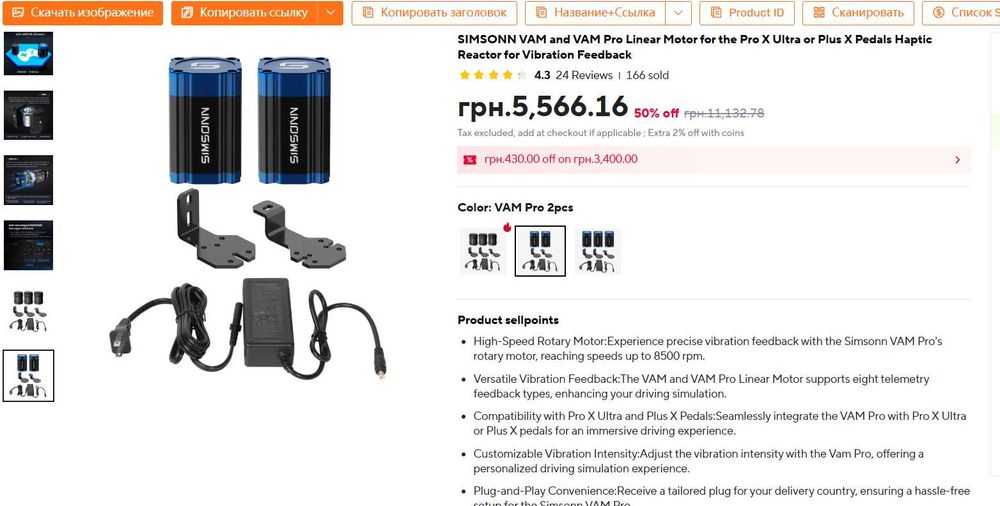Pick the black three motors hot variant
This screenshot has width=1000, height=506.
[x=483, y=251]
